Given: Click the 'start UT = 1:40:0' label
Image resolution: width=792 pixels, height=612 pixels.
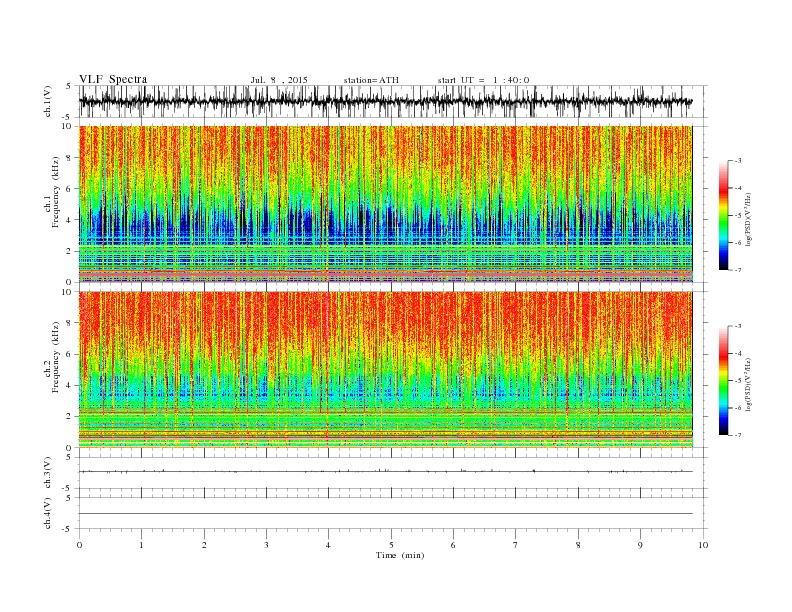Looking at the screenshot, I should point(483,80).
